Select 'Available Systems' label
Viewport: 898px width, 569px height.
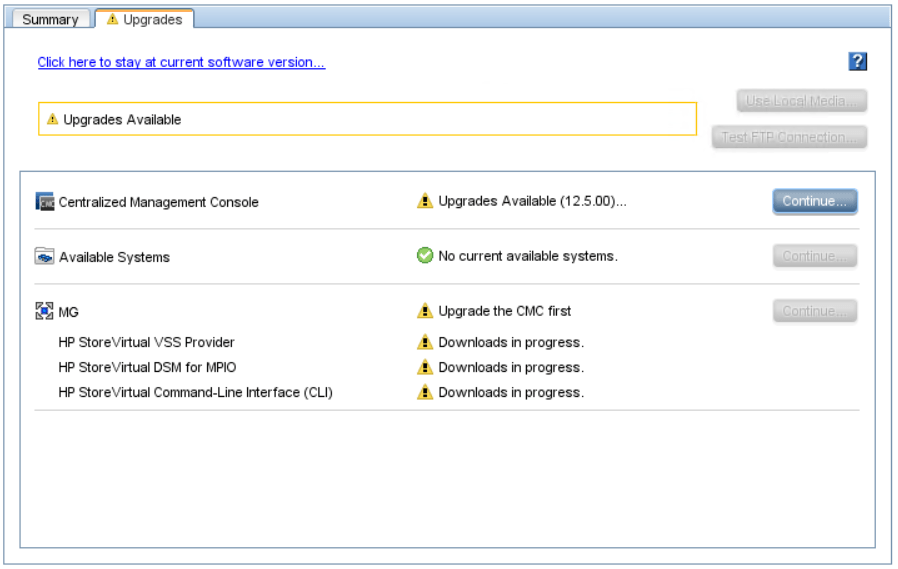[x=115, y=257]
